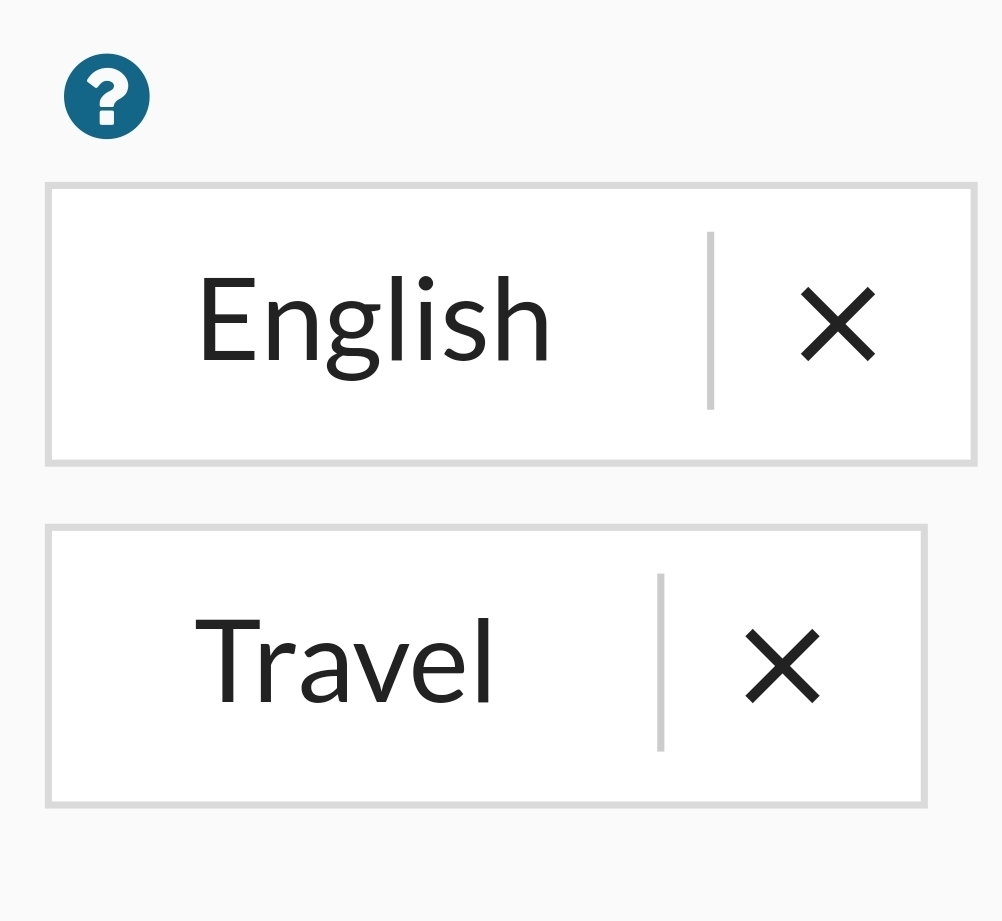Open the help question mark icon
This screenshot has height=921, width=1002.
click(107, 97)
